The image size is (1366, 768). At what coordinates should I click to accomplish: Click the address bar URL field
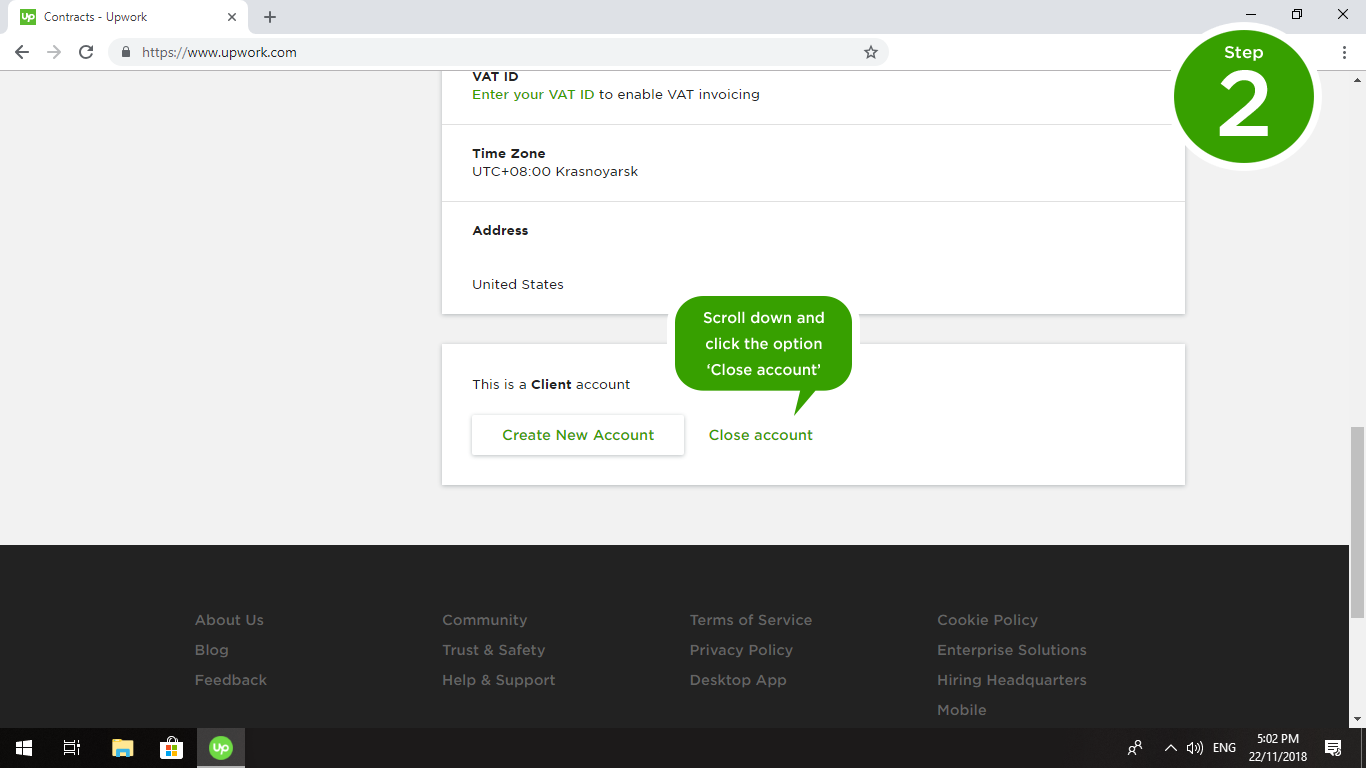pyautogui.click(x=490, y=52)
